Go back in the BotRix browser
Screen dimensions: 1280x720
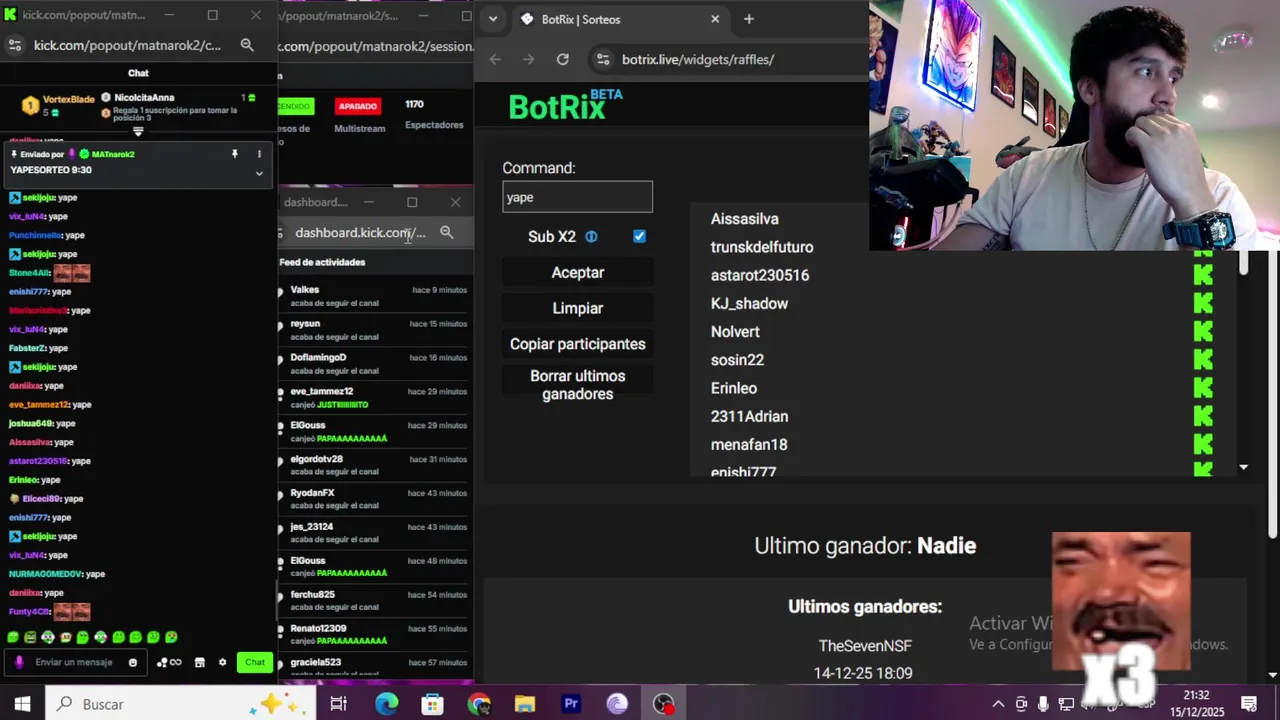495,59
